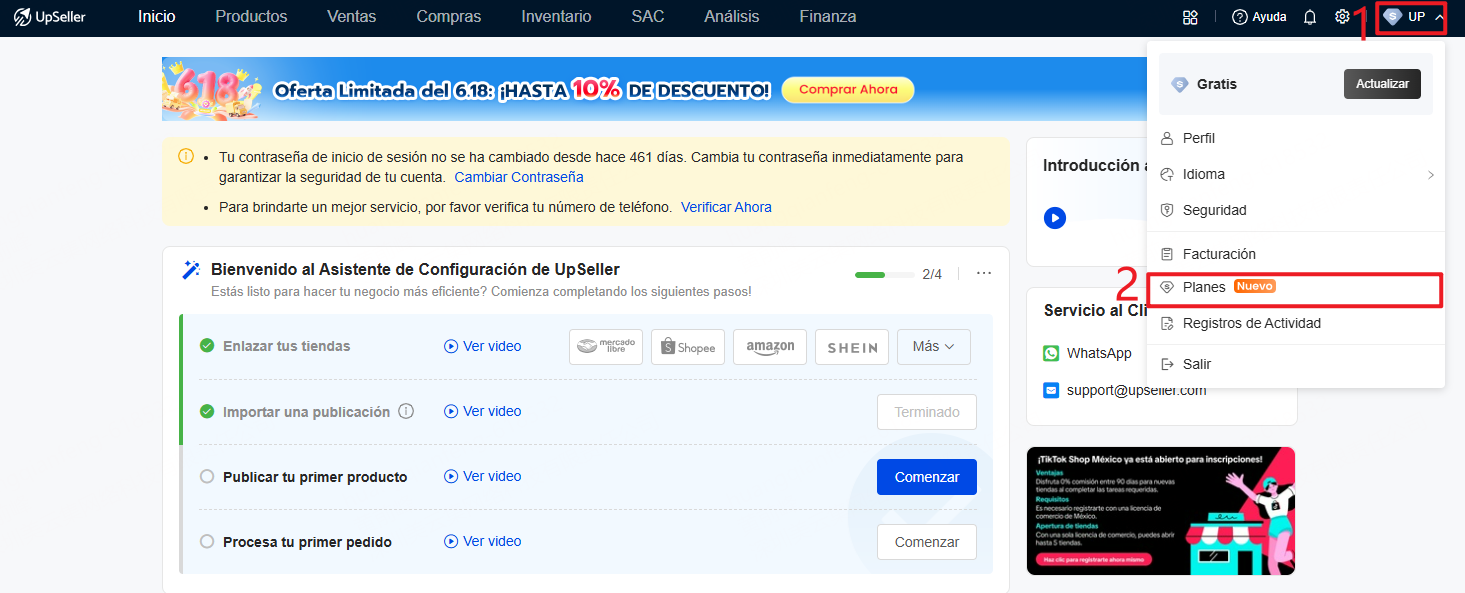Click the SHEIN store logo
Image resolution: width=1465 pixels, height=593 pixels.
(852, 347)
